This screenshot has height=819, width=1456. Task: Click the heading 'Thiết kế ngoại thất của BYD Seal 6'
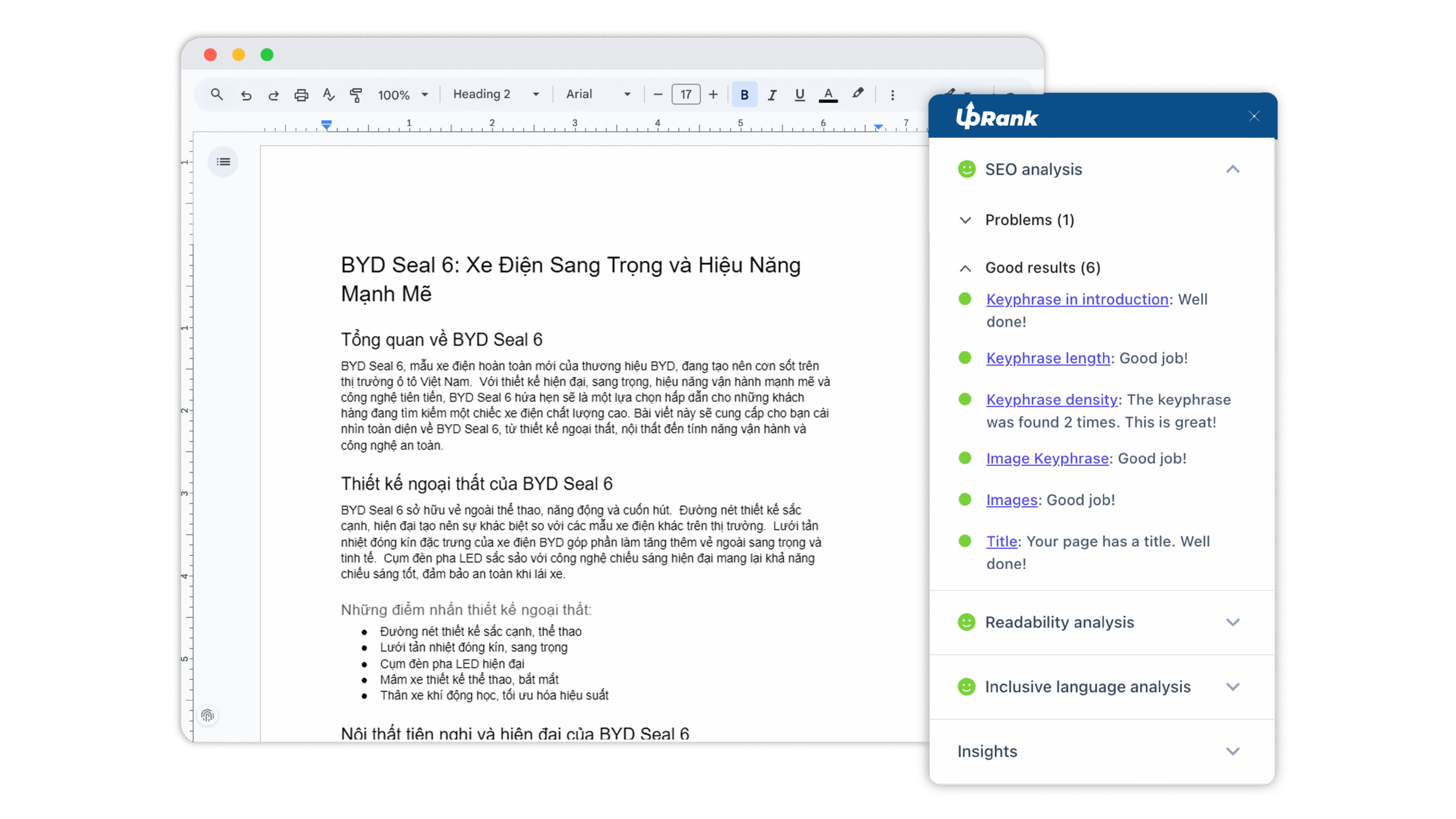coord(477,484)
